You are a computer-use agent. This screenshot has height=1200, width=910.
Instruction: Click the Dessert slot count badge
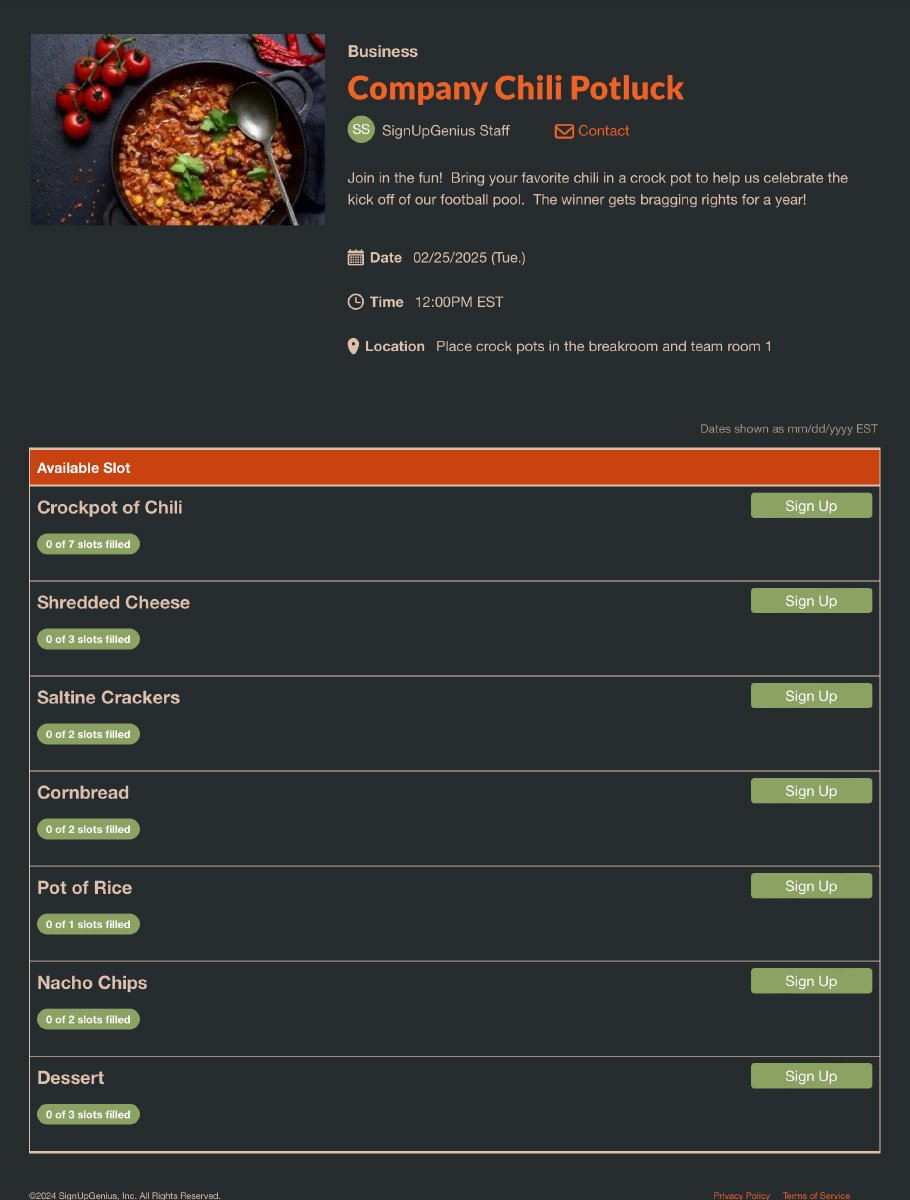point(88,1114)
